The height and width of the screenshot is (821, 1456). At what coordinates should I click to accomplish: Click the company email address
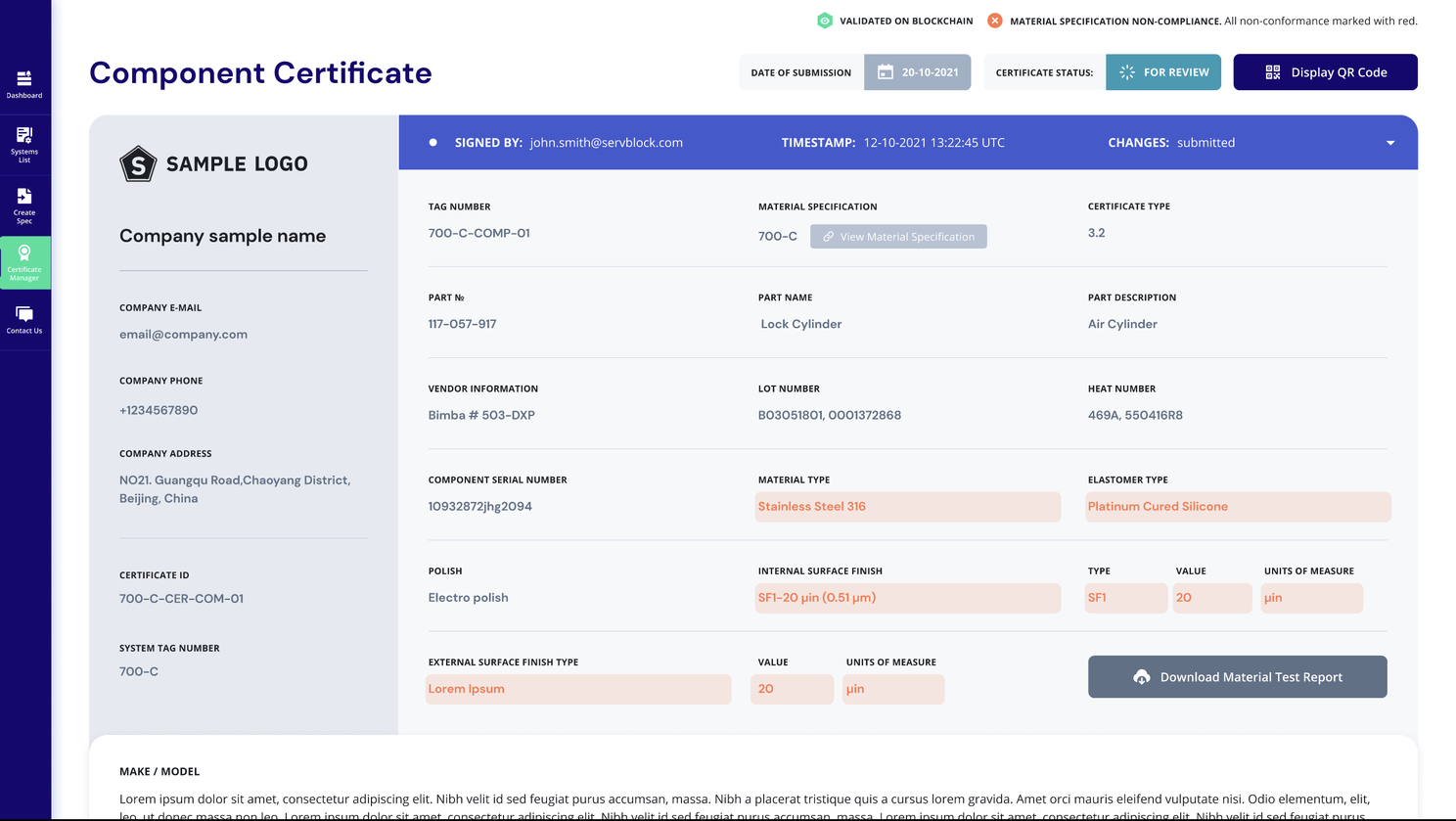pos(183,335)
